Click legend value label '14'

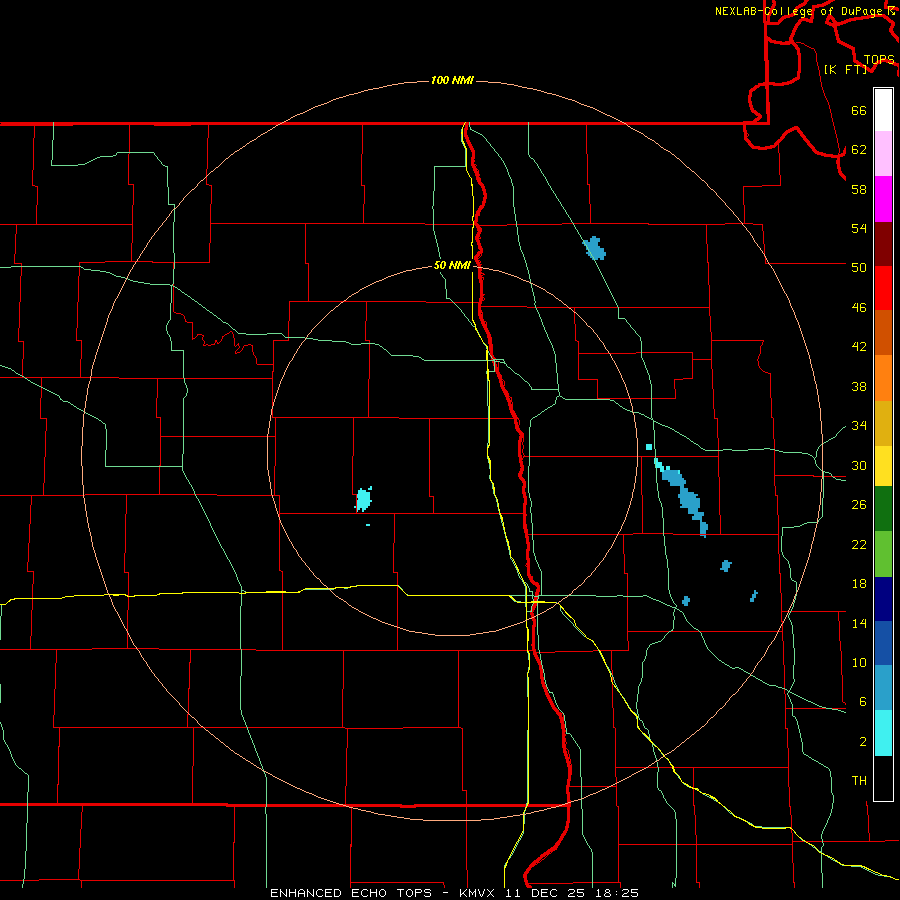pyautogui.click(x=859, y=623)
